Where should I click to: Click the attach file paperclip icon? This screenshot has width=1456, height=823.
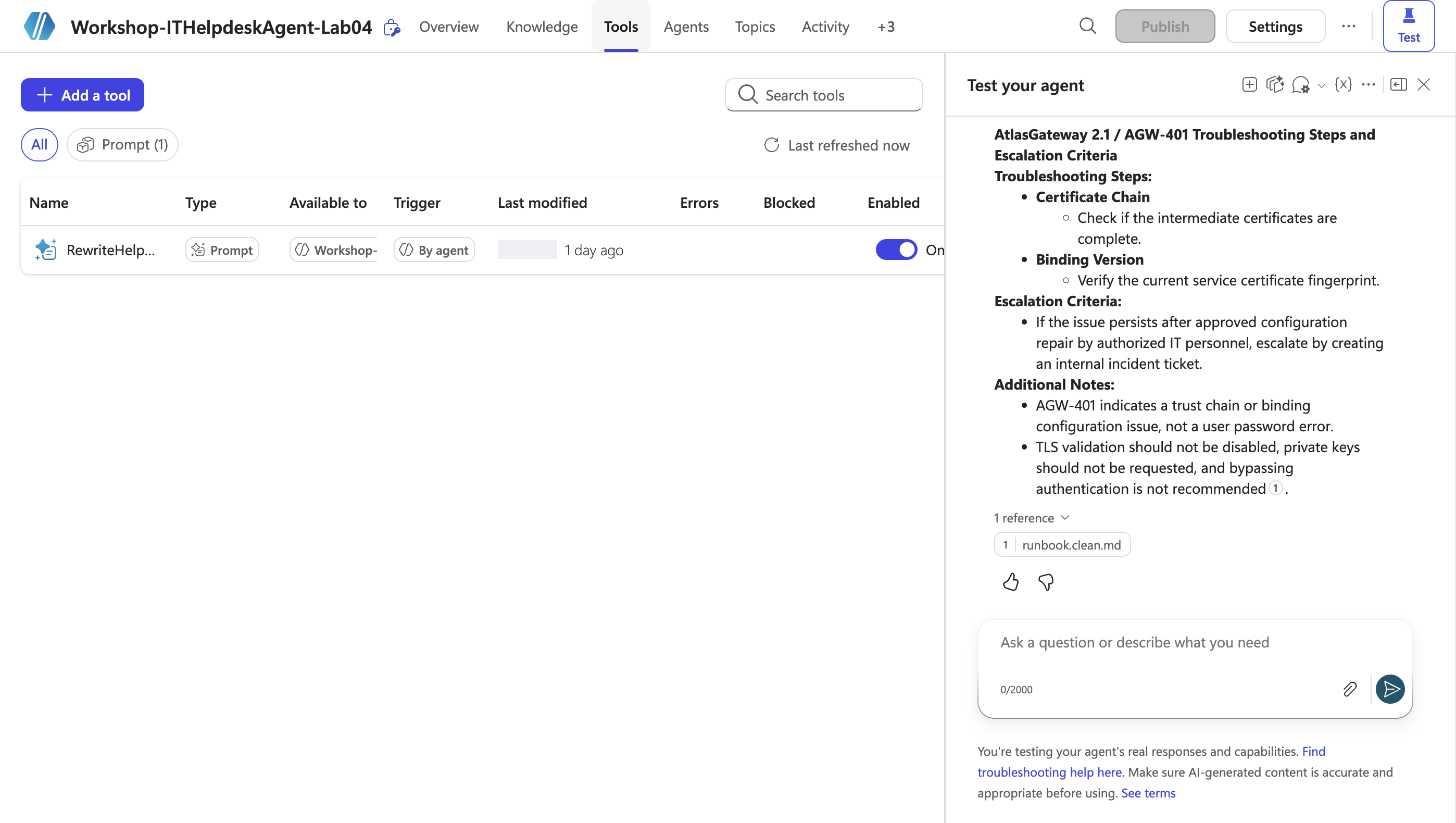(x=1350, y=689)
